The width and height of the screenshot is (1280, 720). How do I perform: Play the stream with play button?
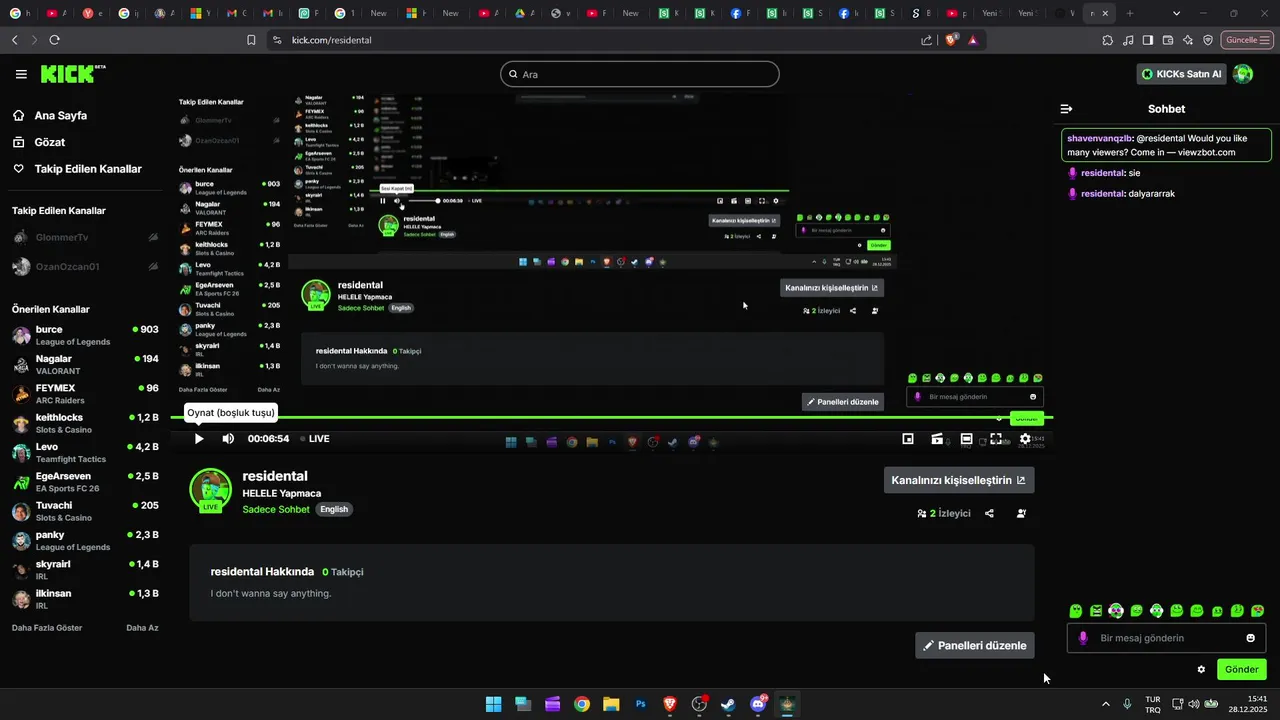(x=198, y=439)
